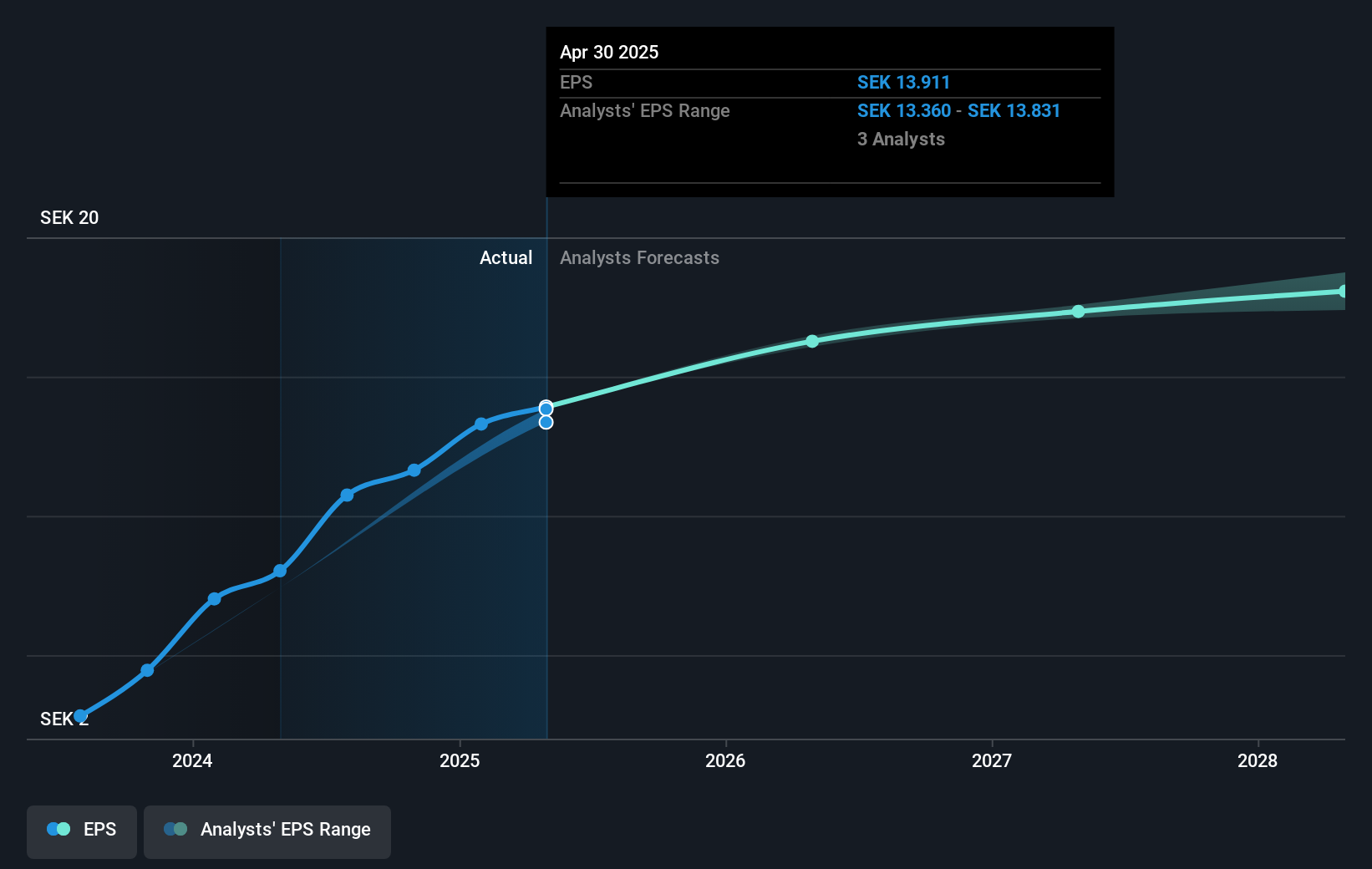This screenshot has height=869, width=1372.
Task: Expand the tooltip header dated Apr 30 2025
Action: (609, 52)
